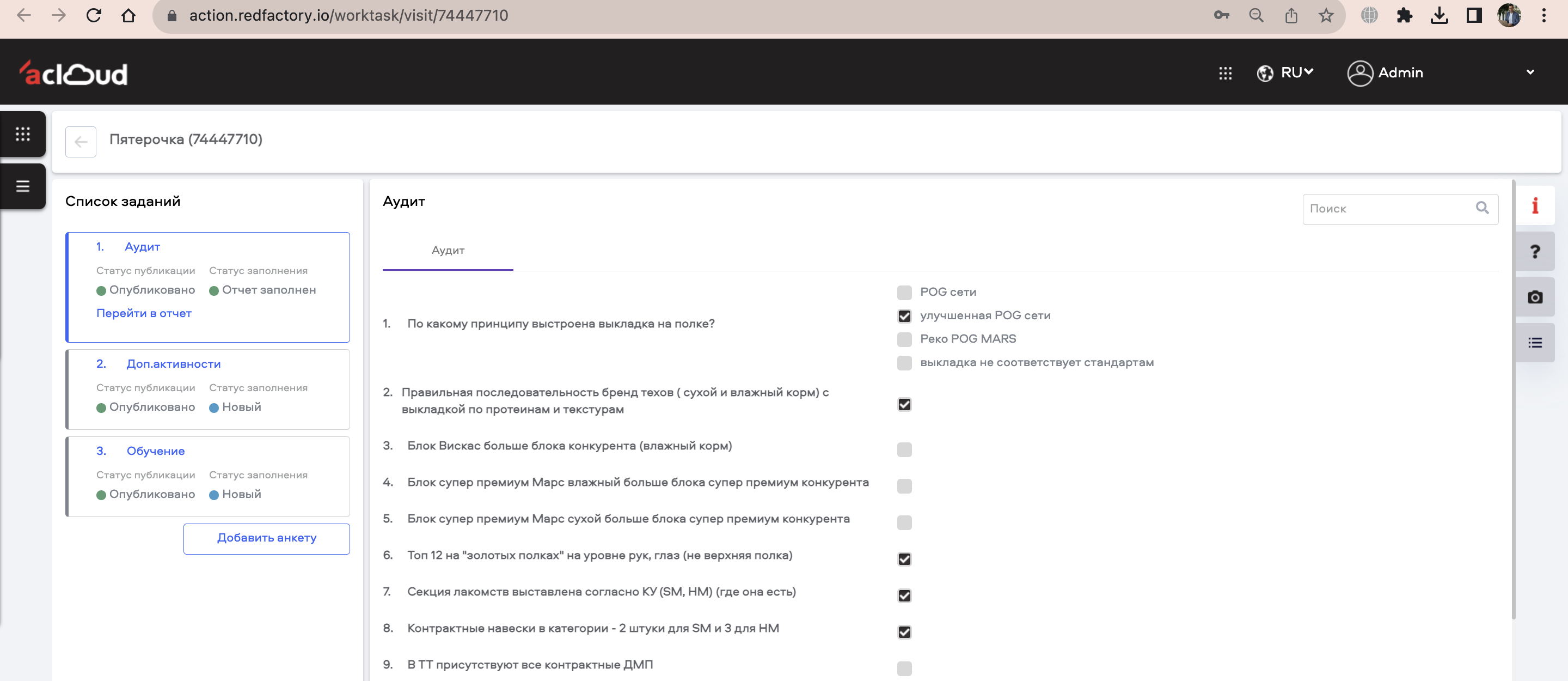Screen dimensions: 1568x681
Task: Click Опубликовано status under Аудит task
Action: click(x=151, y=290)
